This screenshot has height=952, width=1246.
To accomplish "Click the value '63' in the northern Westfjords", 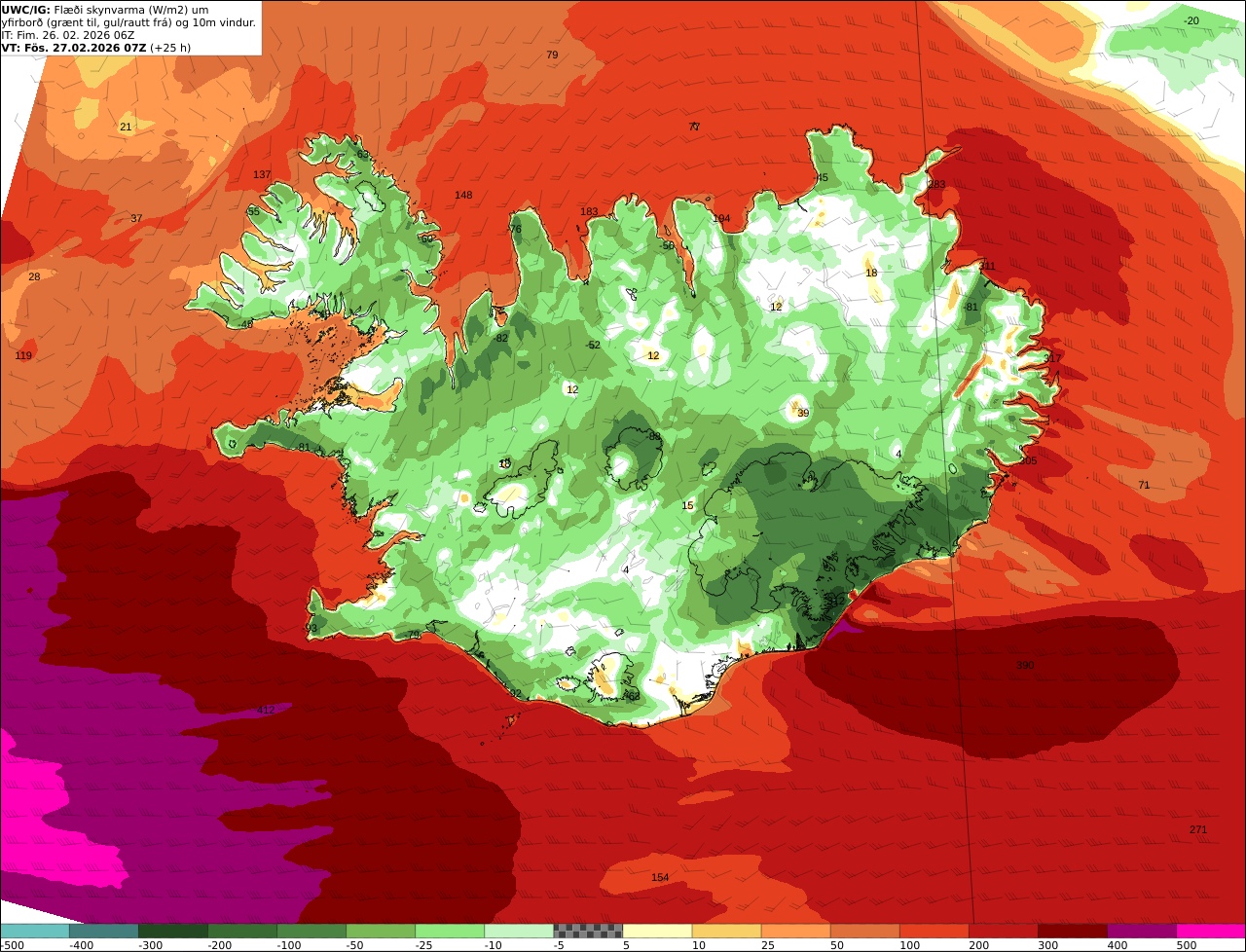I will [x=363, y=155].
